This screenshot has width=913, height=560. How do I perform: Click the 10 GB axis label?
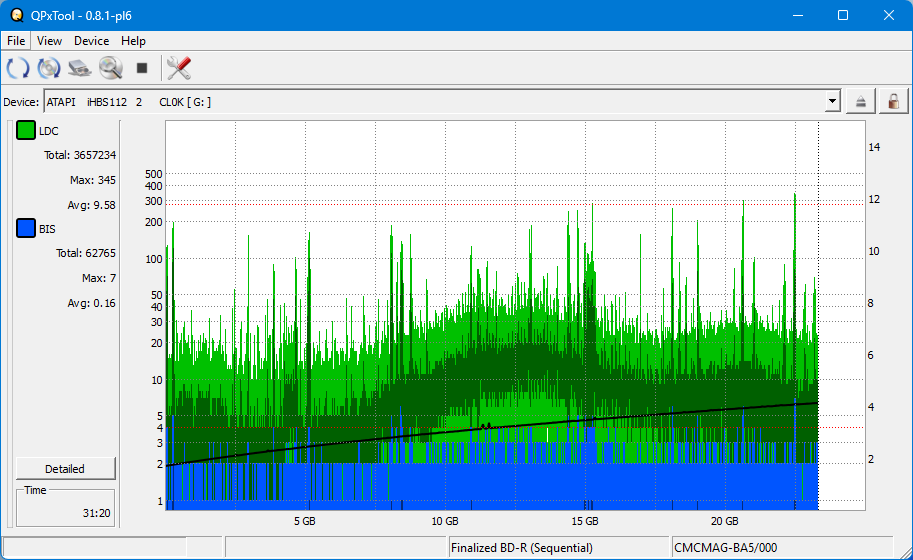(x=445, y=521)
